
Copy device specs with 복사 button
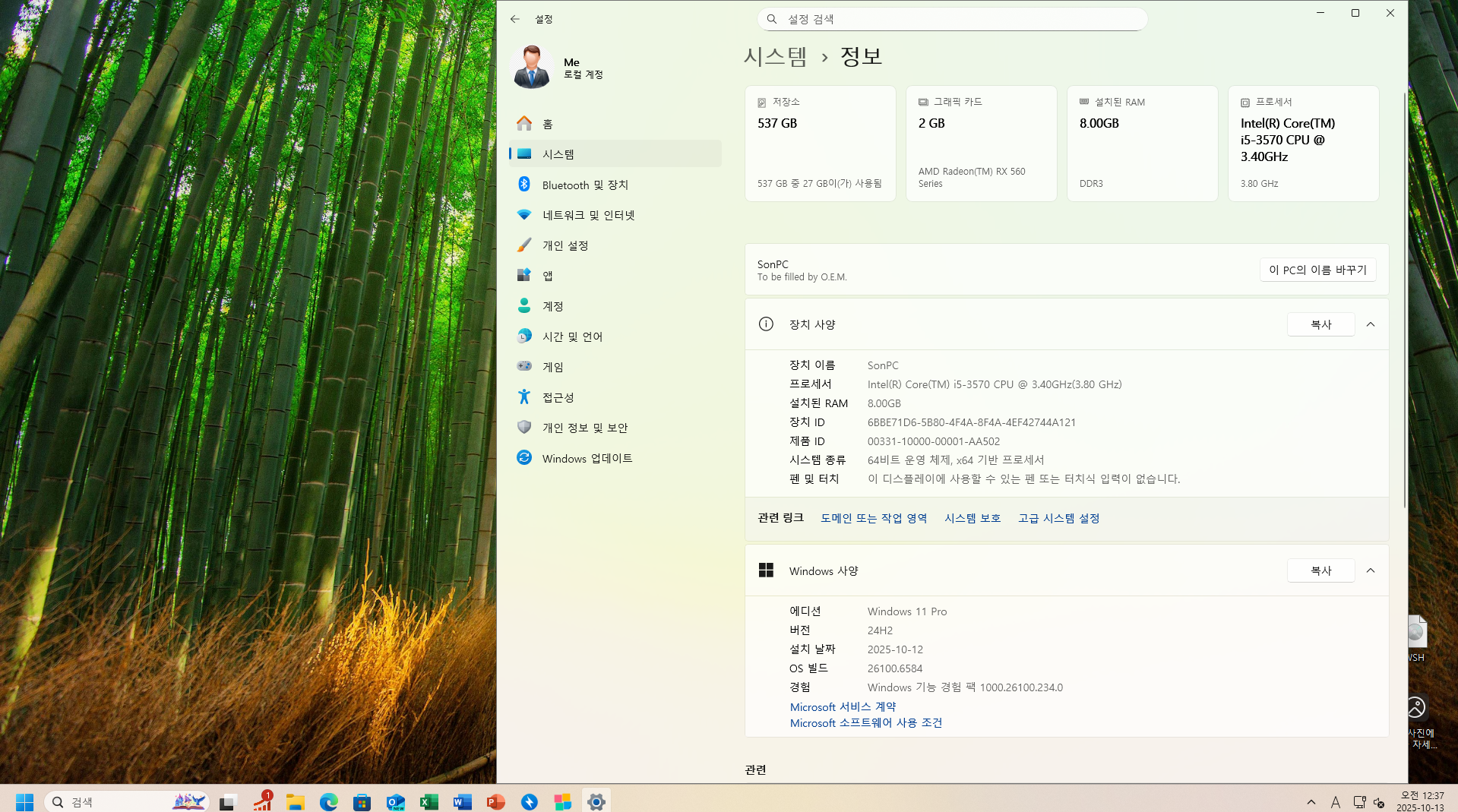click(x=1320, y=324)
